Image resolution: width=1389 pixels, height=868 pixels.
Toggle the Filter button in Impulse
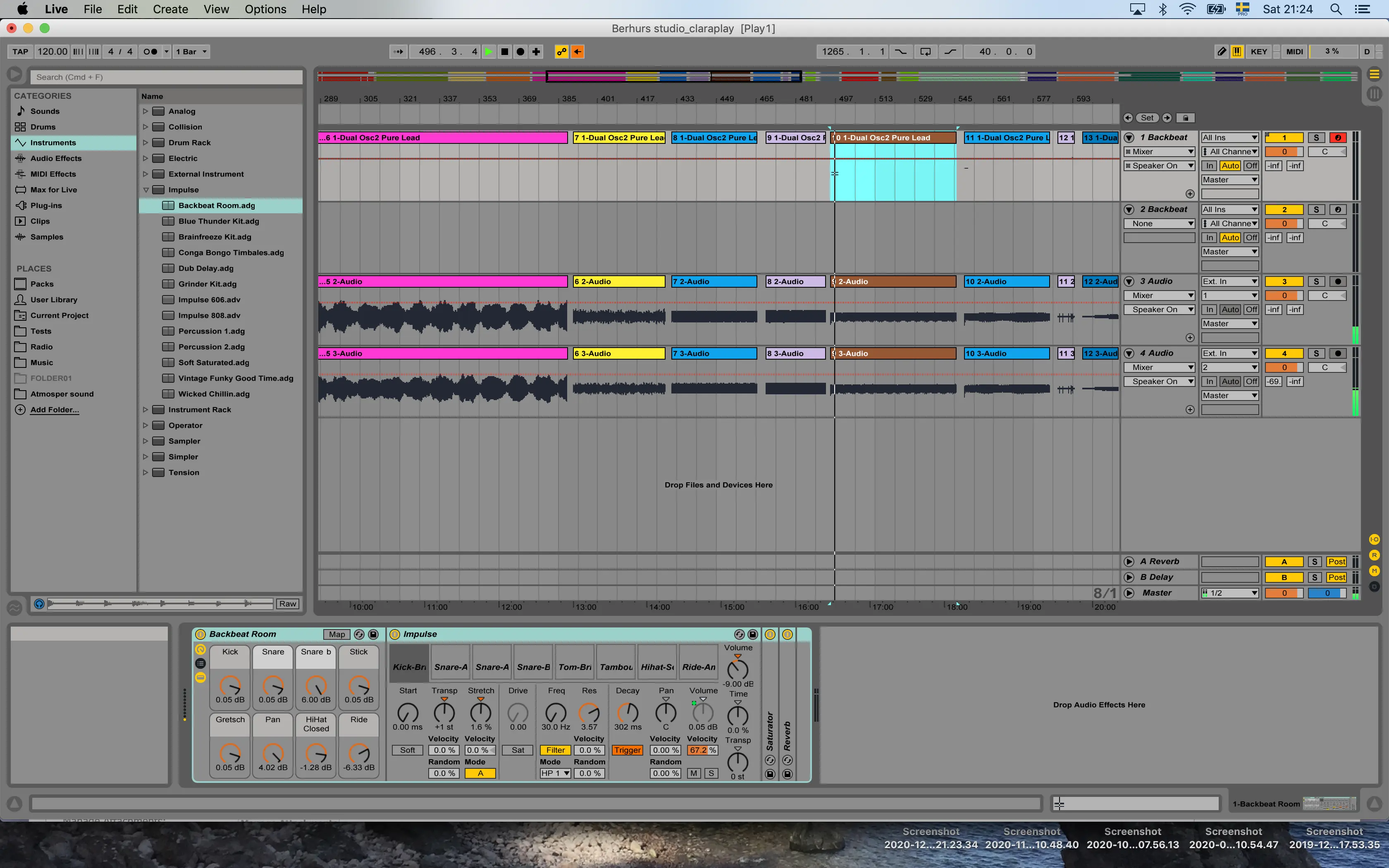click(555, 750)
